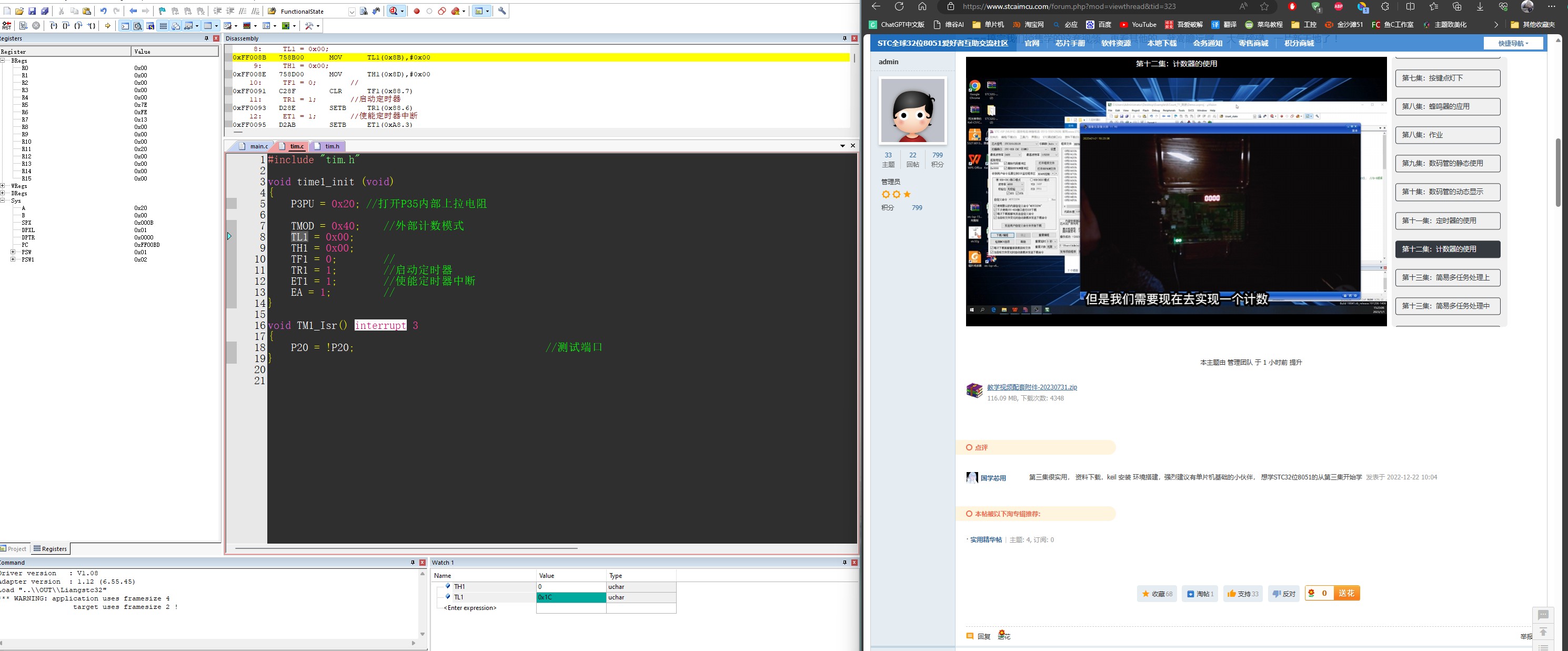Open the 零售商城 forum nav item

pyautogui.click(x=1253, y=43)
